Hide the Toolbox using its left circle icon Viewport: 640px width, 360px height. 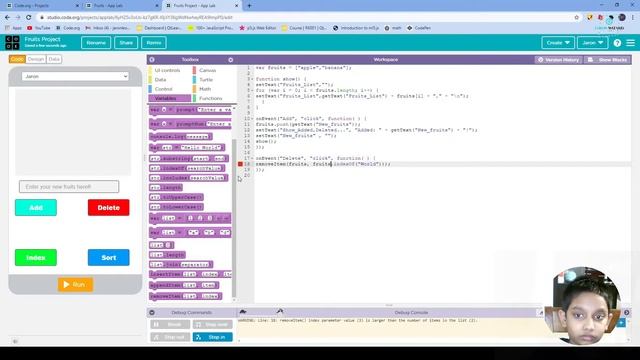coord(152,60)
